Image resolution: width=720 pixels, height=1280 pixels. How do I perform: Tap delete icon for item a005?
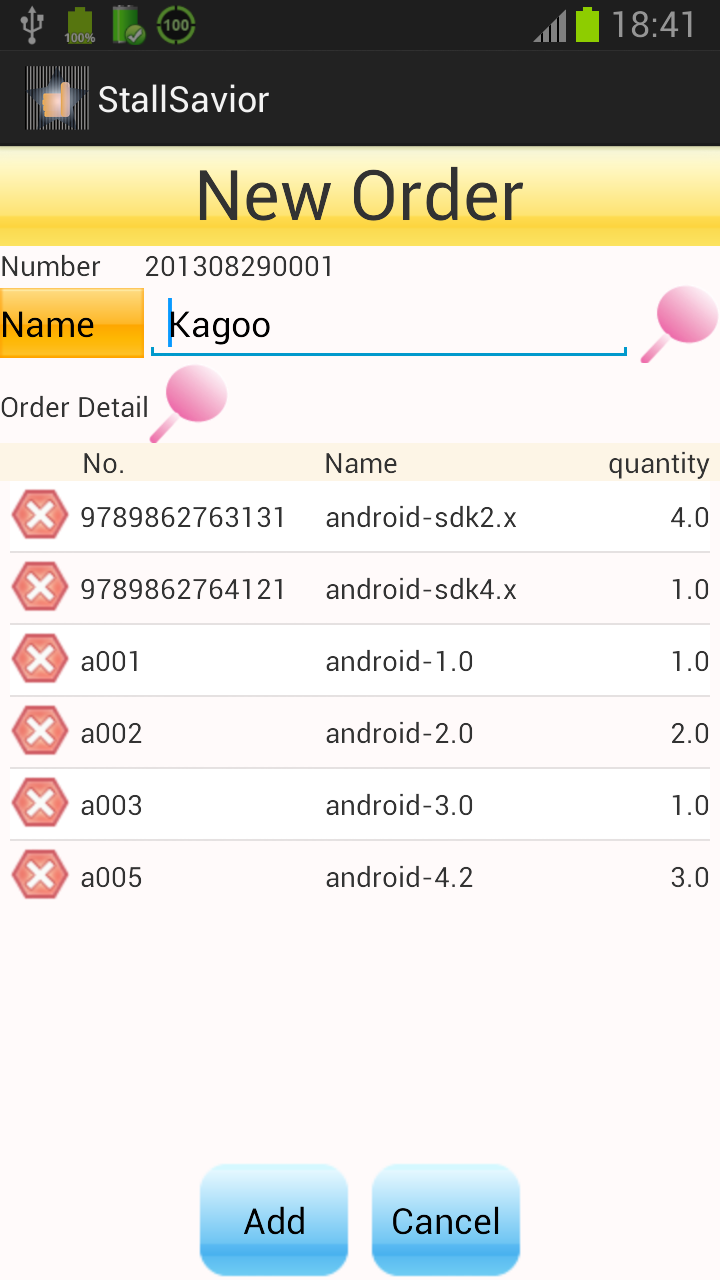pos(40,876)
